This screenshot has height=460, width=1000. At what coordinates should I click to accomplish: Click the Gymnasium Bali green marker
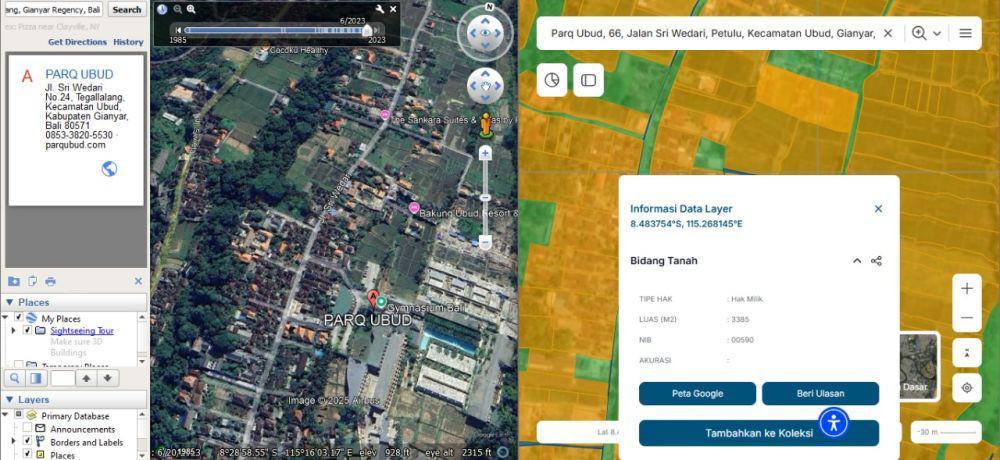click(x=381, y=302)
